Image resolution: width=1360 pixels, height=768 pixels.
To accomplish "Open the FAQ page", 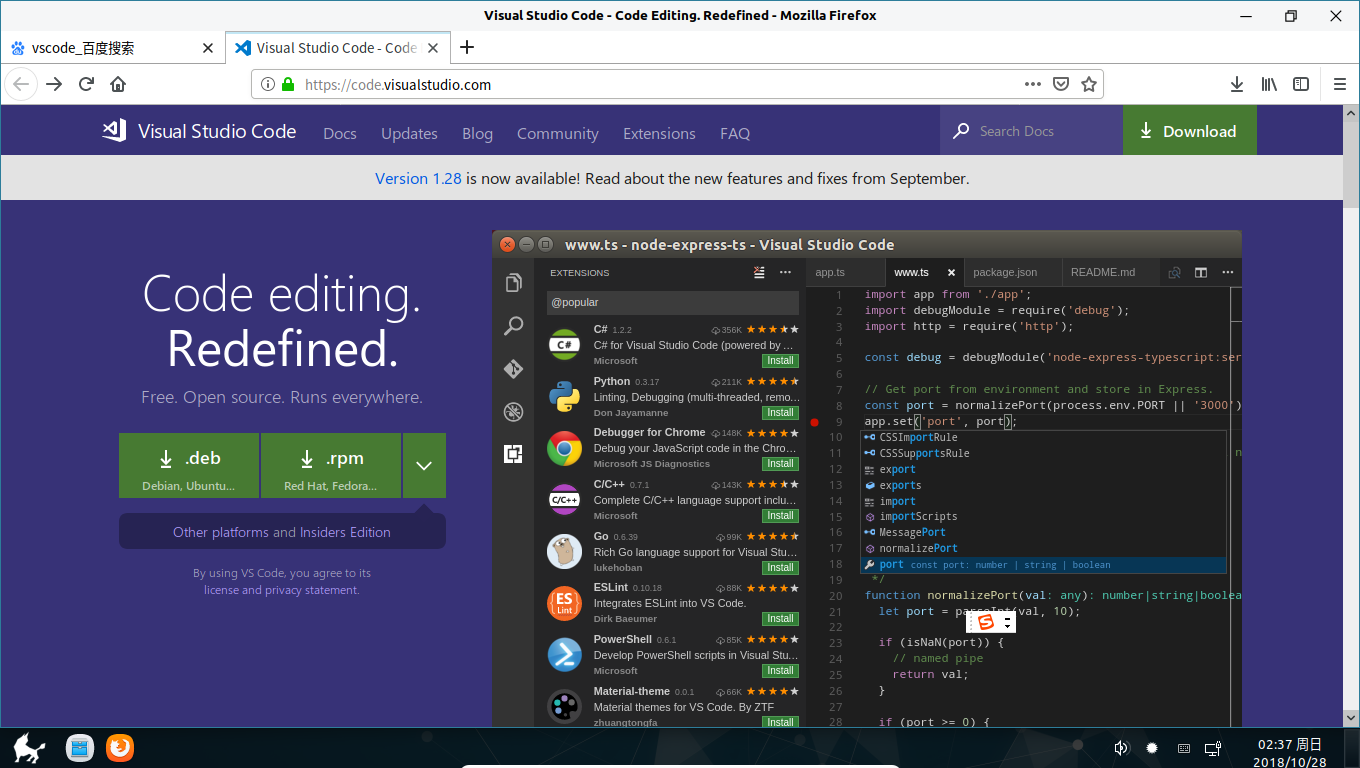I will pos(735,133).
